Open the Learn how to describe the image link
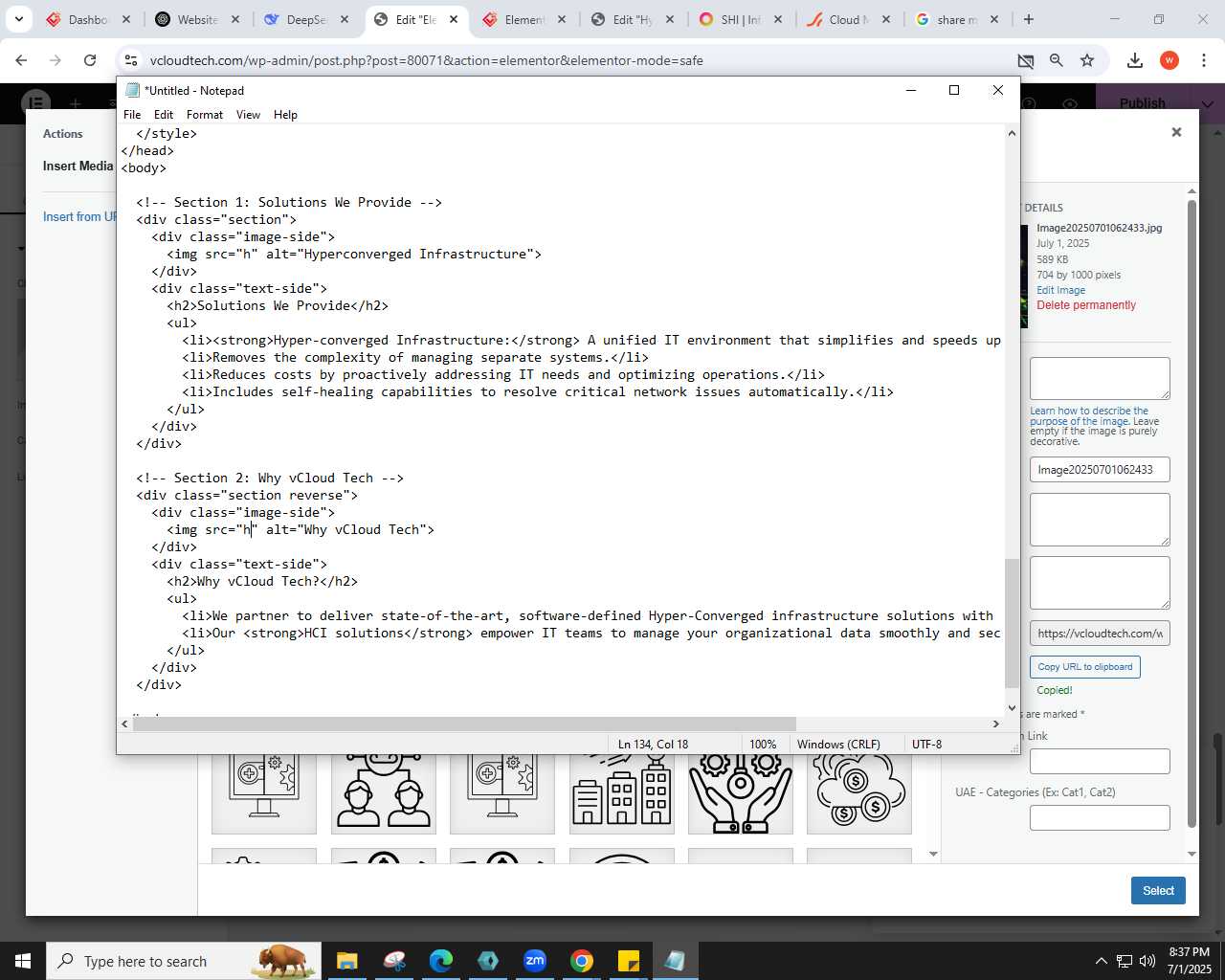The height and width of the screenshot is (980, 1225). tap(1089, 415)
